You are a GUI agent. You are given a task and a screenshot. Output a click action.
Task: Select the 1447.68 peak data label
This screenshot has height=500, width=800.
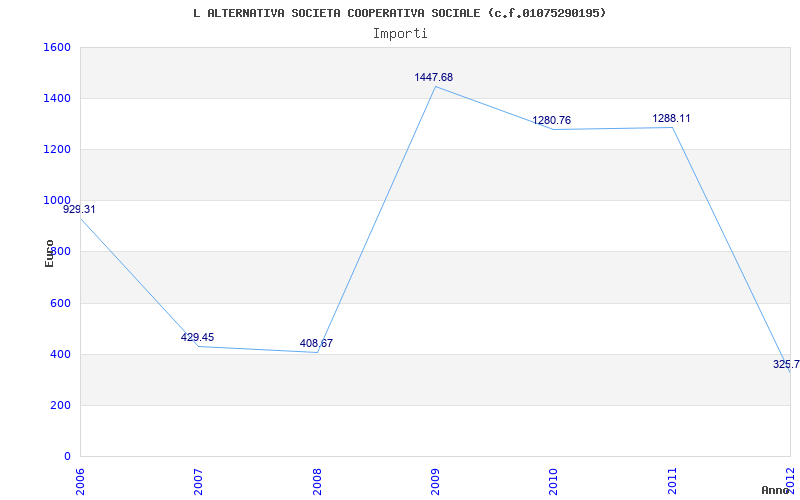(434, 78)
